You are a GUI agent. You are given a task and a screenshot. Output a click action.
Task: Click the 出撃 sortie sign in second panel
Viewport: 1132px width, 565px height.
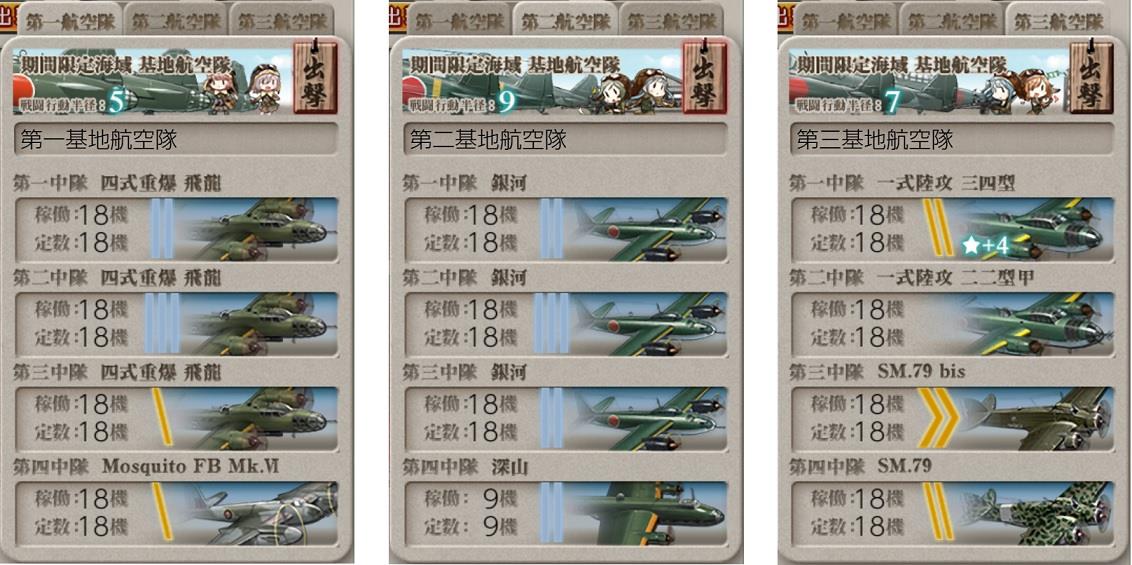(704, 78)
